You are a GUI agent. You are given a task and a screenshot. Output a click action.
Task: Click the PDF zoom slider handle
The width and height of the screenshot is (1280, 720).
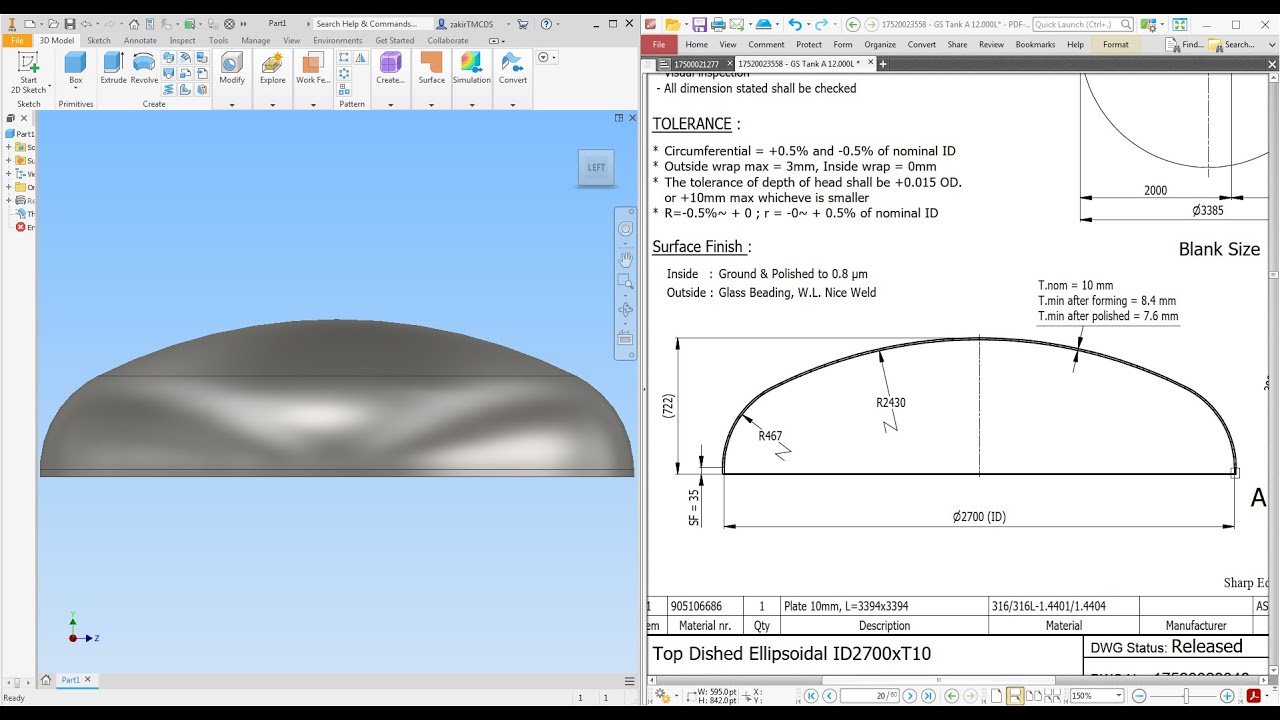[1186, 696]
